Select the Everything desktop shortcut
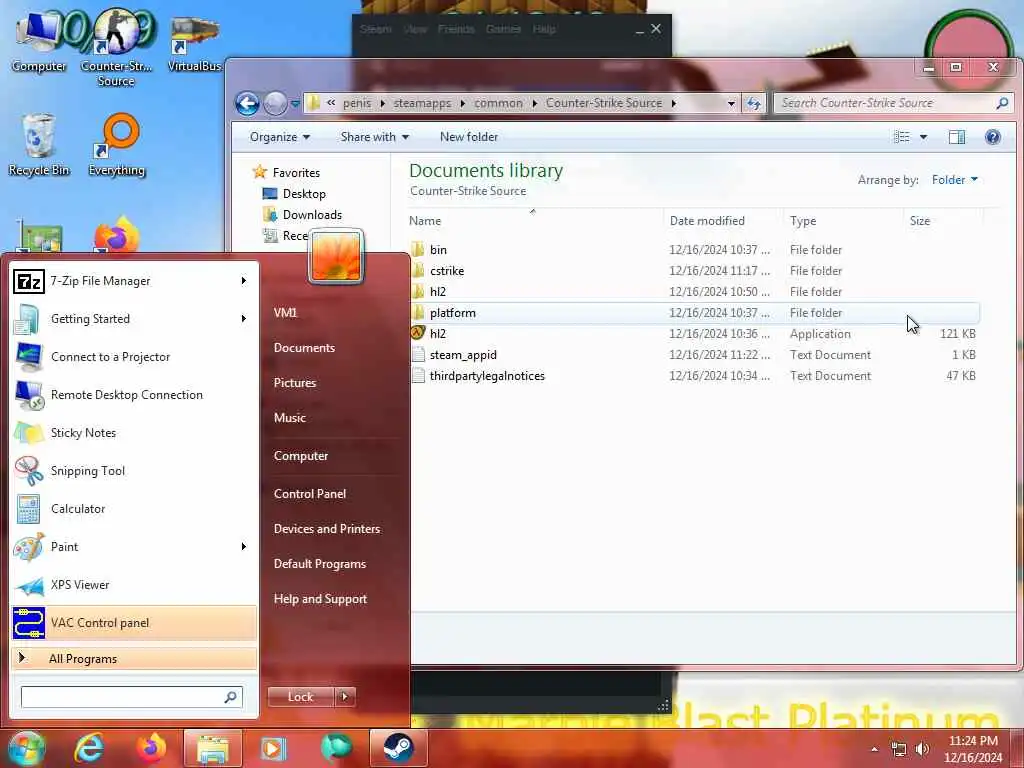 (117, 145)
